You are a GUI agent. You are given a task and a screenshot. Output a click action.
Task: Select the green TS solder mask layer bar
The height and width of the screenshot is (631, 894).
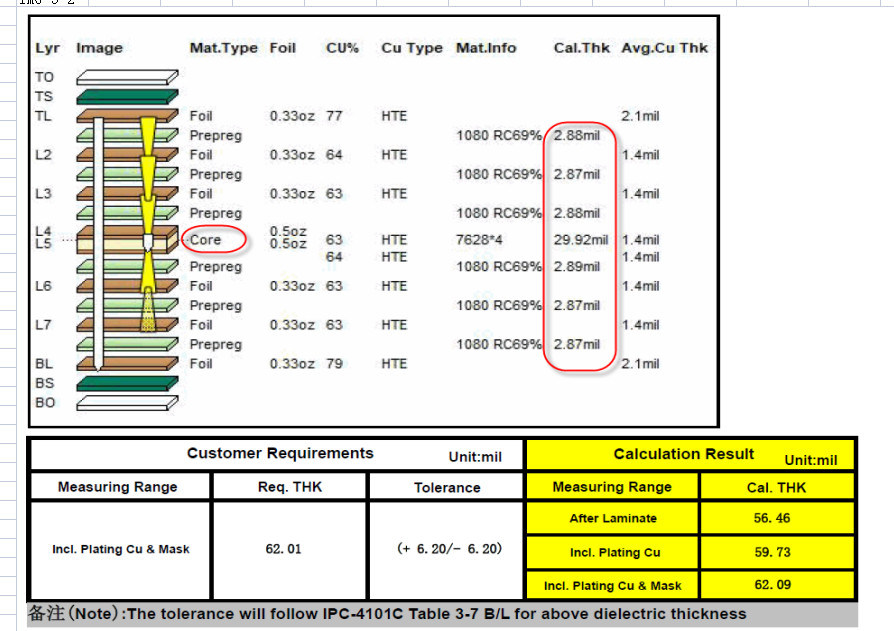click(127, 97)
